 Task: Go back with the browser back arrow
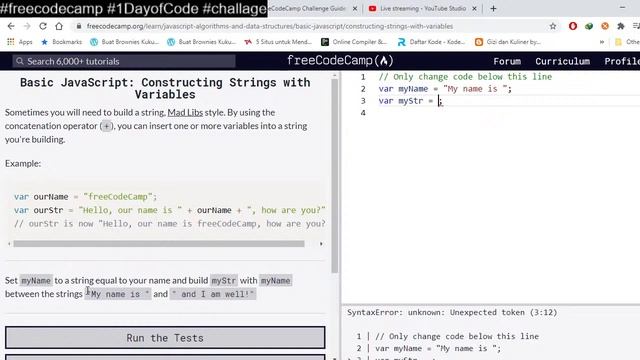[11, 26]
